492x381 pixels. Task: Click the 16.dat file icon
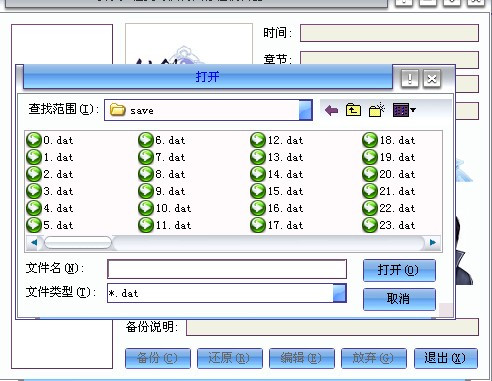click(x=258, y=208)
